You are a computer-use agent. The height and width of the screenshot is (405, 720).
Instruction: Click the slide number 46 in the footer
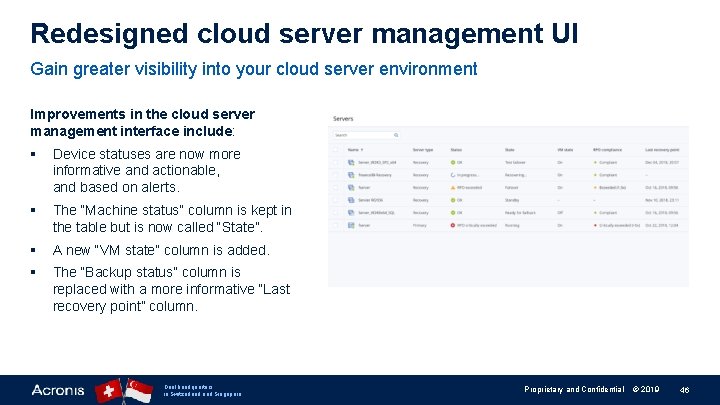pos(684,390)
